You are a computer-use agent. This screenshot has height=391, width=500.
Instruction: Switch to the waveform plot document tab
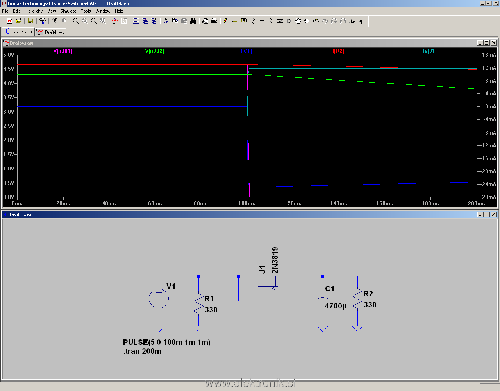(x=50, y=32)
